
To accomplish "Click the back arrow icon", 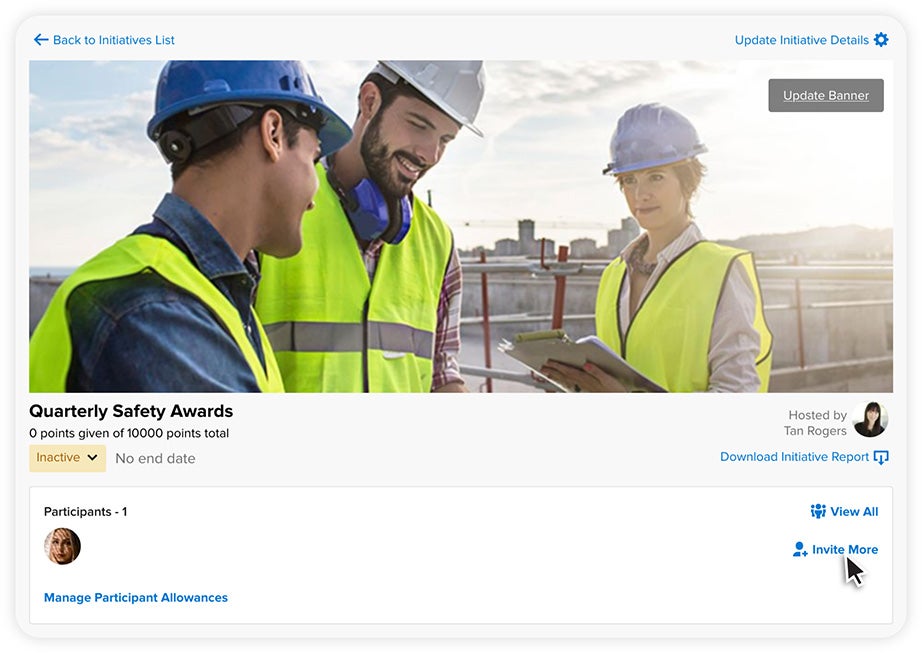I will tap(41, 40).
